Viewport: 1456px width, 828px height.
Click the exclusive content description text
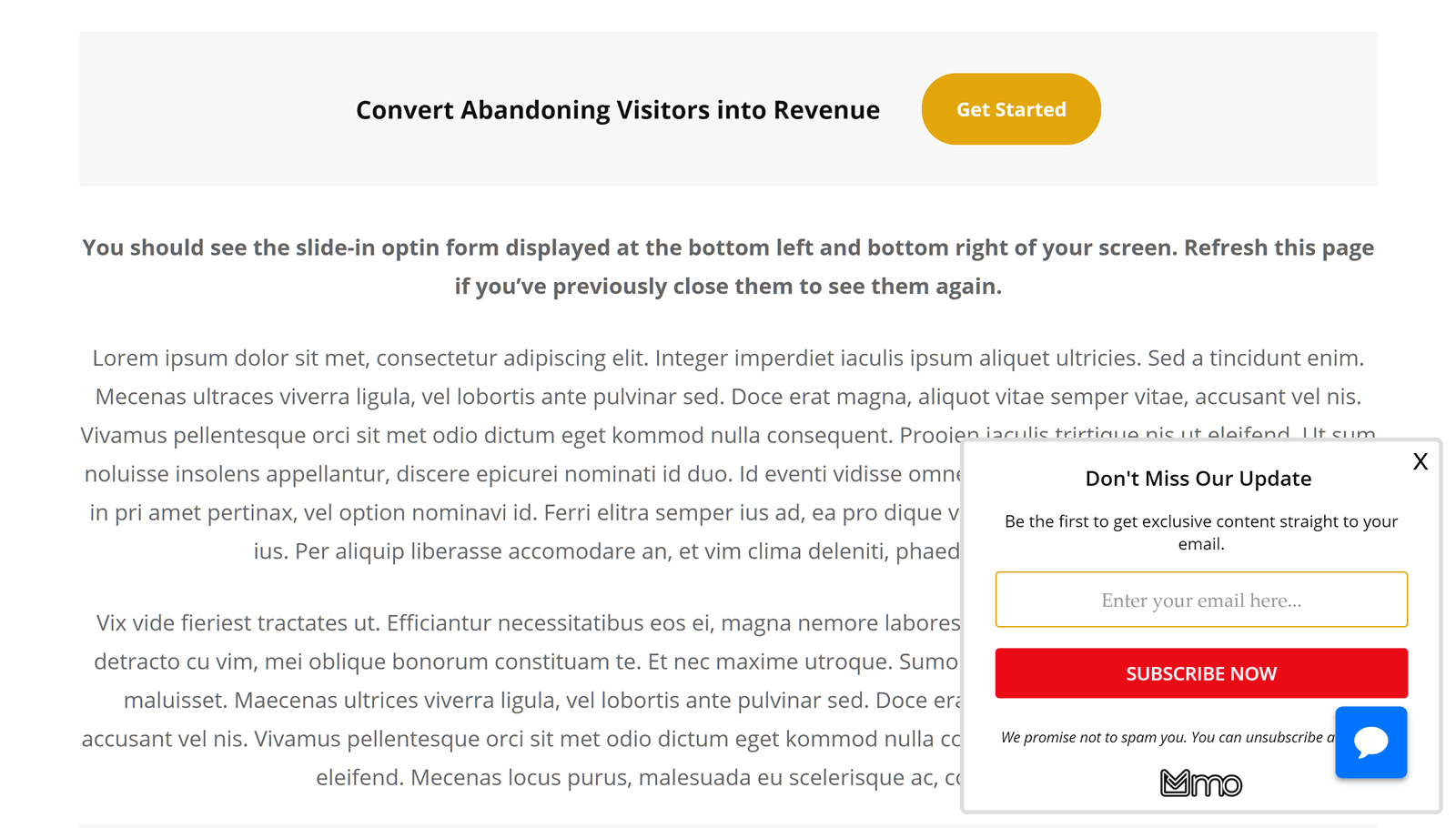pyautogui.click(x=1200, y=532)
